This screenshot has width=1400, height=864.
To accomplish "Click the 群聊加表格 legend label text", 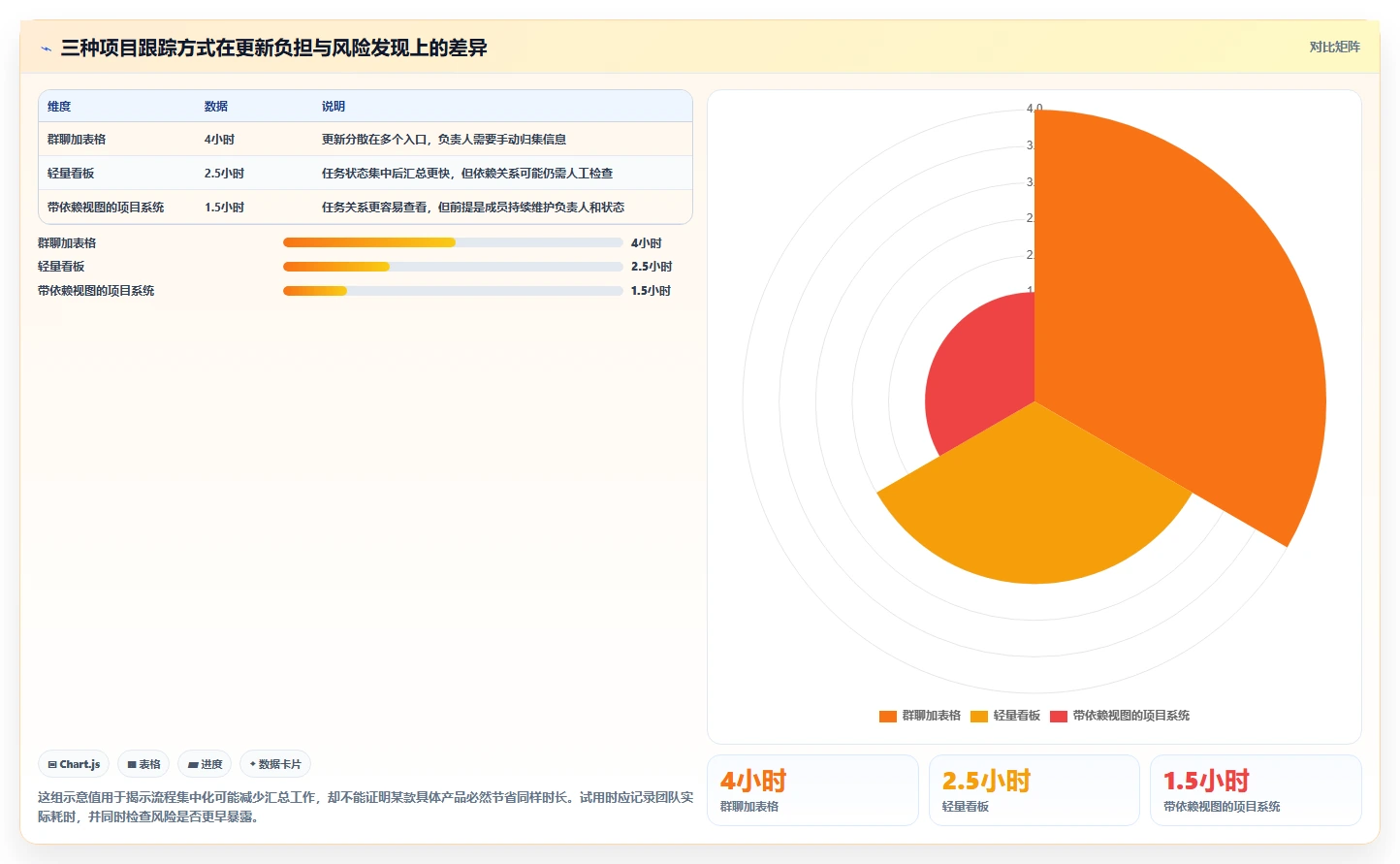I will [931, 716].
